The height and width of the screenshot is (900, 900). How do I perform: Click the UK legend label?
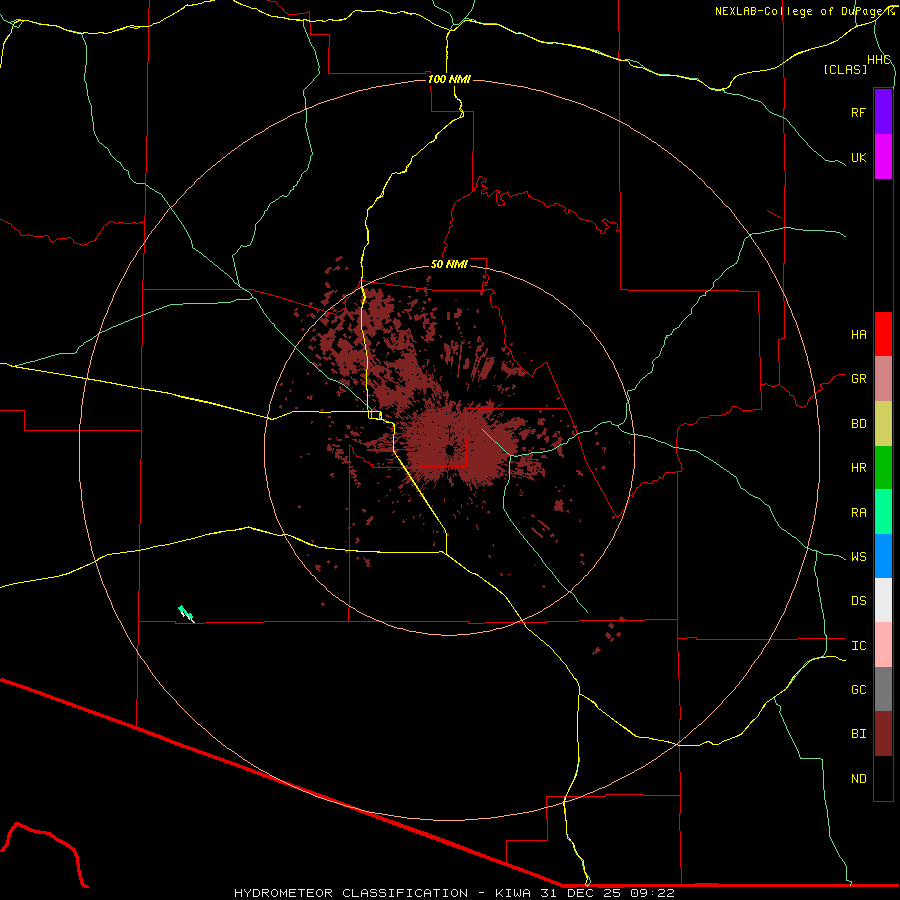click(858, 157)
